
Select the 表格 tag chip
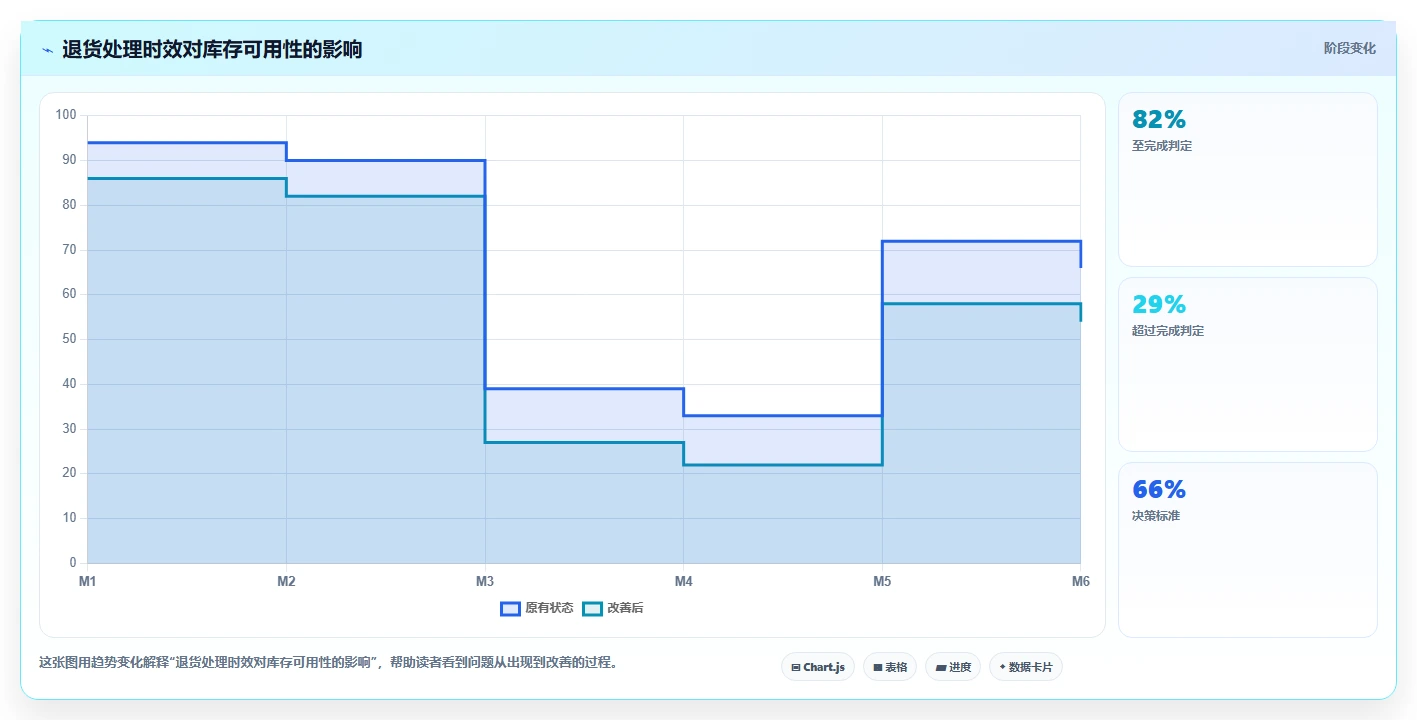tap(890, 667)
